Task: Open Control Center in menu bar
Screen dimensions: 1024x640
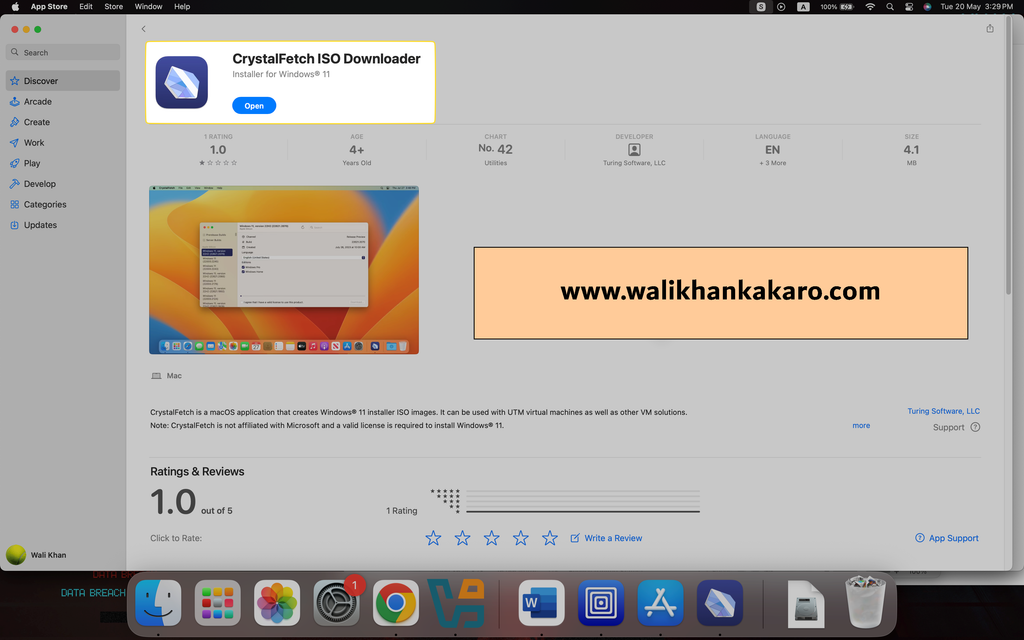Action: click(x=908, y=7)
